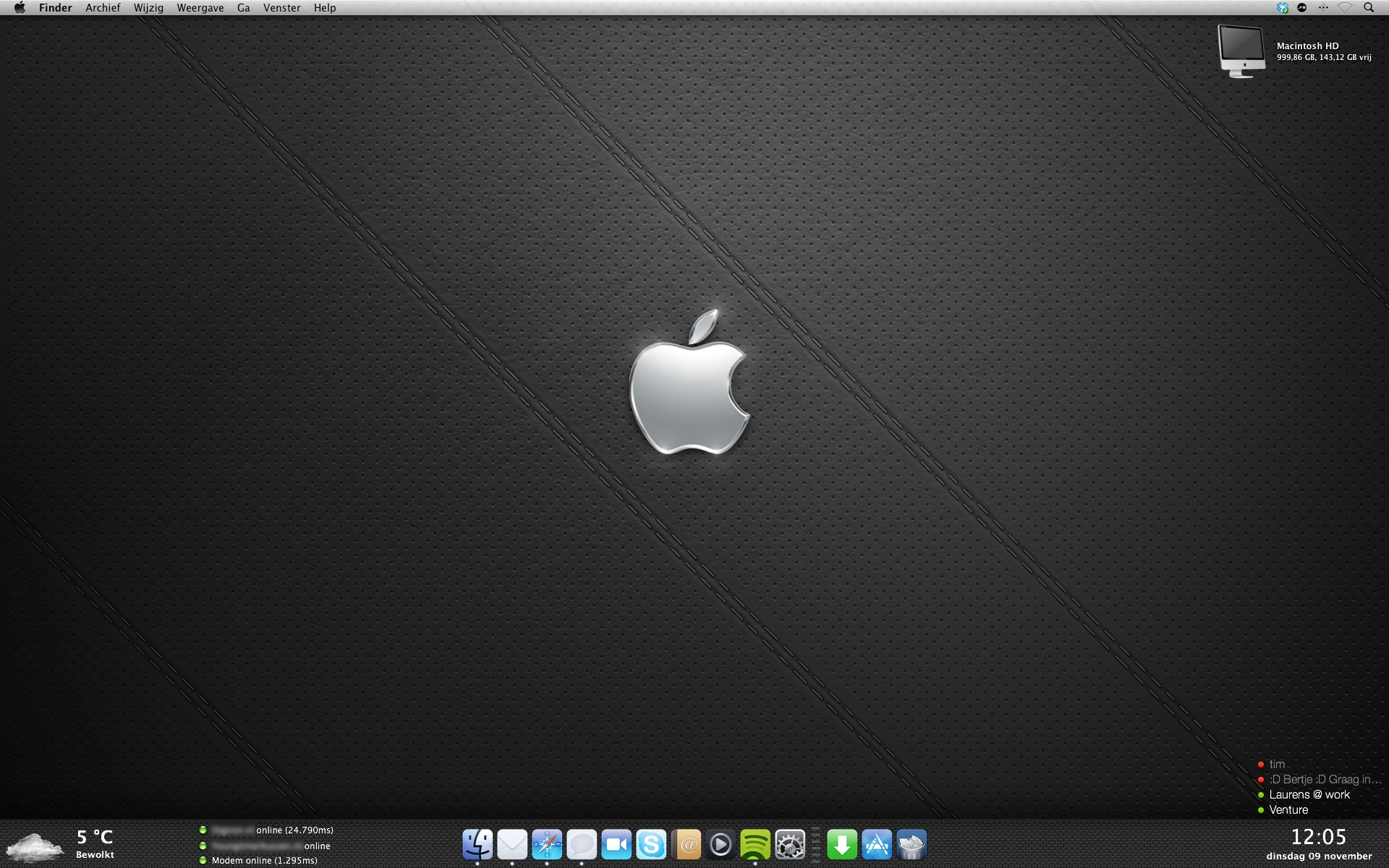1389x868 pixels.
Task: Launch Mail from the dock
Action: (512, 844)
